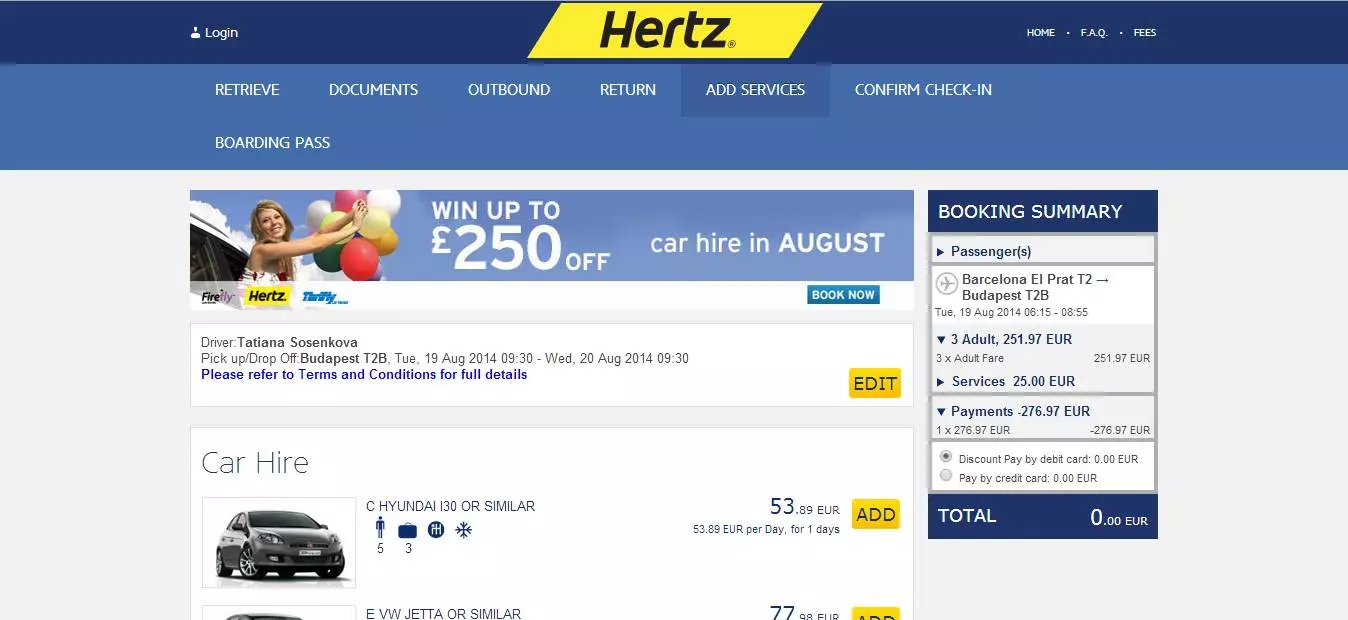Add the Hyundai i30 car hire
Image resolution: width=1348 pixels, height=620 pixels.
(x=875, y=515)
